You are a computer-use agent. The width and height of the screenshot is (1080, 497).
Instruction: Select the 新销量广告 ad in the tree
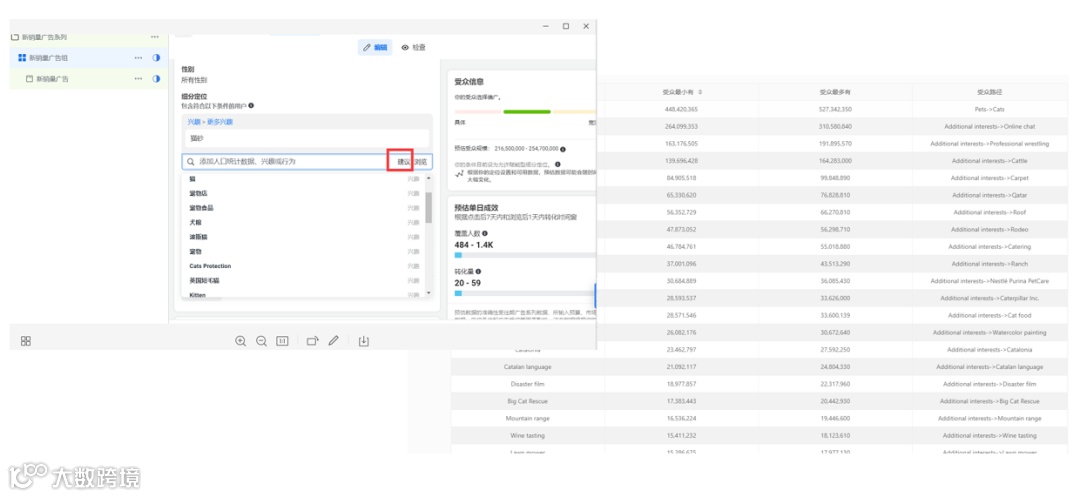87,79
